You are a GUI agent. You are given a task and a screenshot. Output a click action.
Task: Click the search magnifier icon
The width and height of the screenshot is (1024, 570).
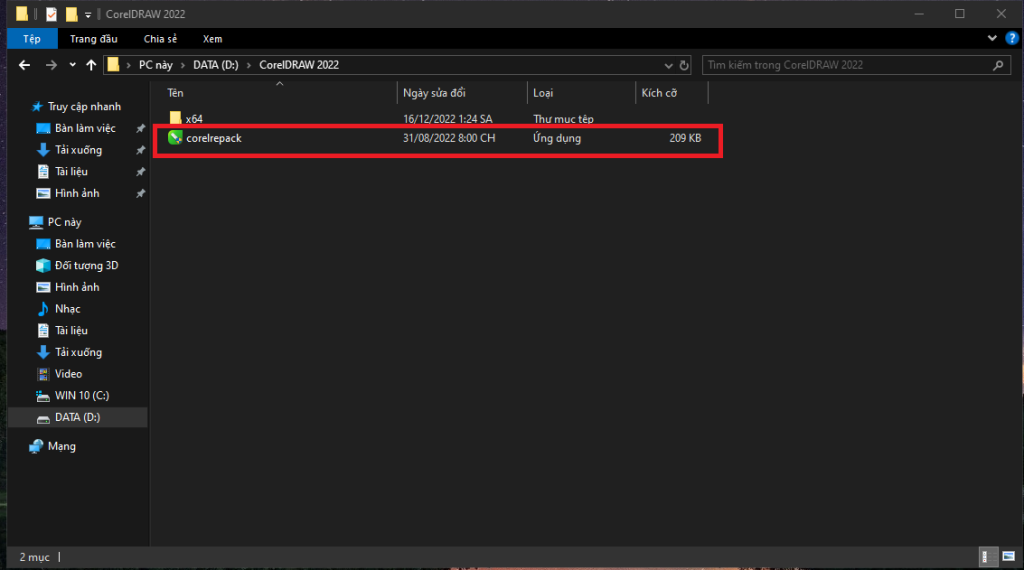pos(997,65)
